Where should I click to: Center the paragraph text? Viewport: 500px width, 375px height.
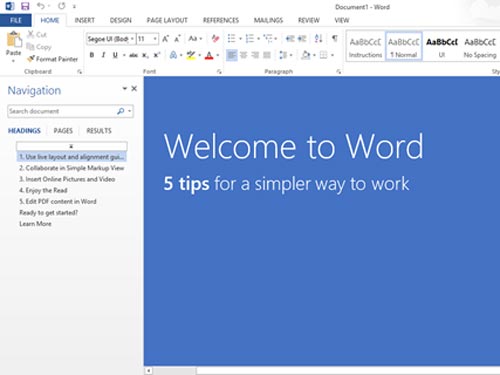pos(244,55)
